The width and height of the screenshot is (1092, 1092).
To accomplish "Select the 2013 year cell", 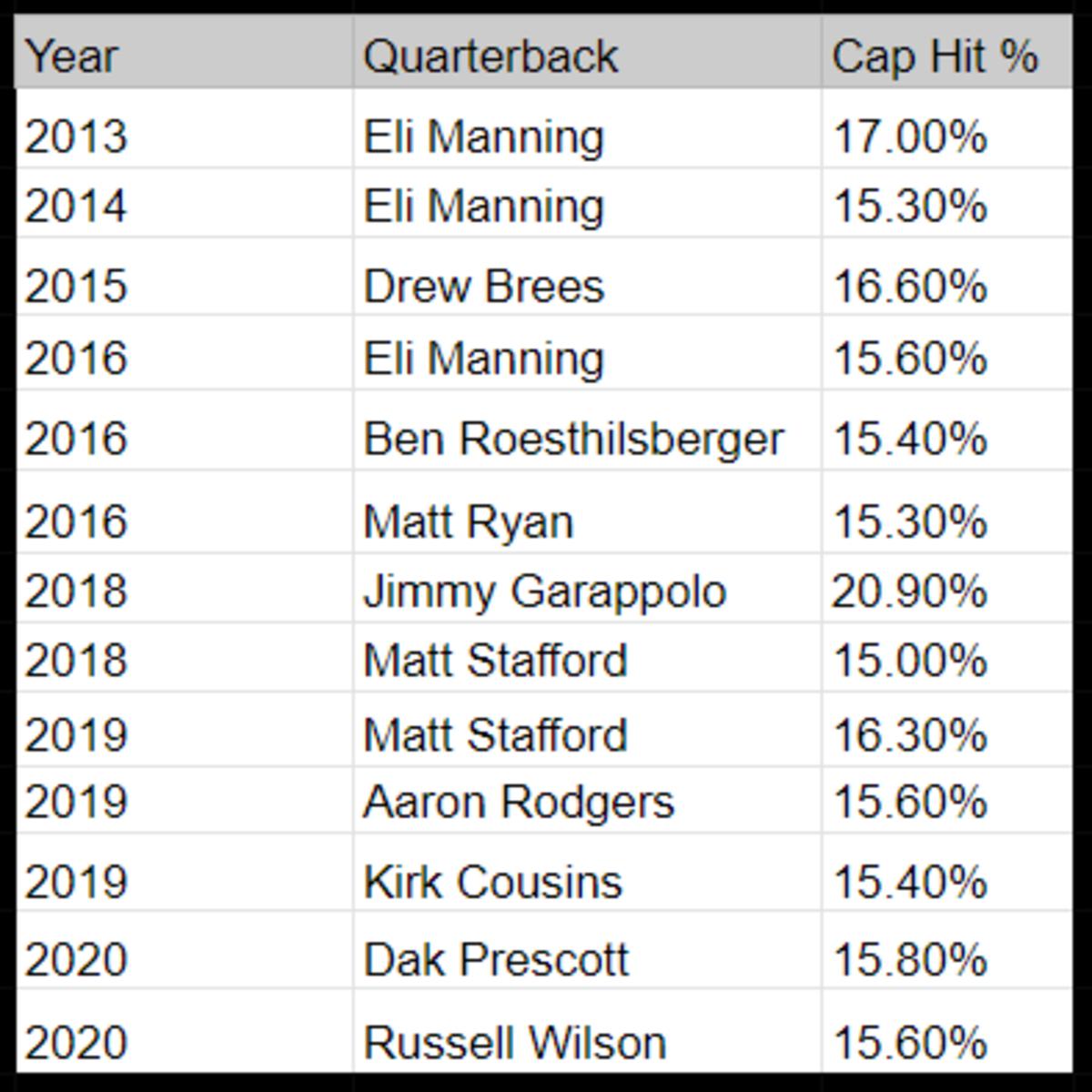I will [x=182, y=136].
